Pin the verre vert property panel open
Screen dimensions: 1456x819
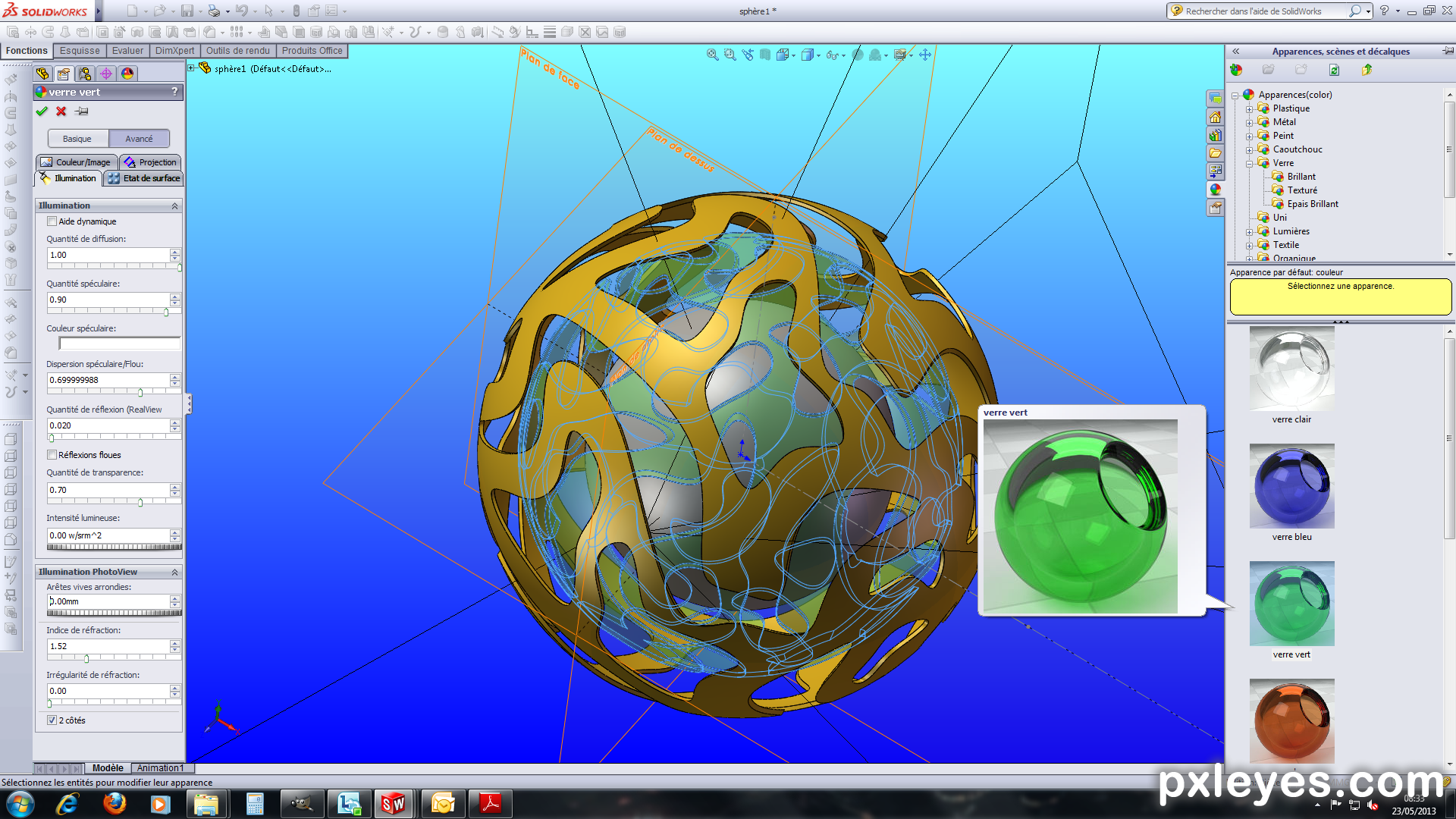(x=82, y=111)
